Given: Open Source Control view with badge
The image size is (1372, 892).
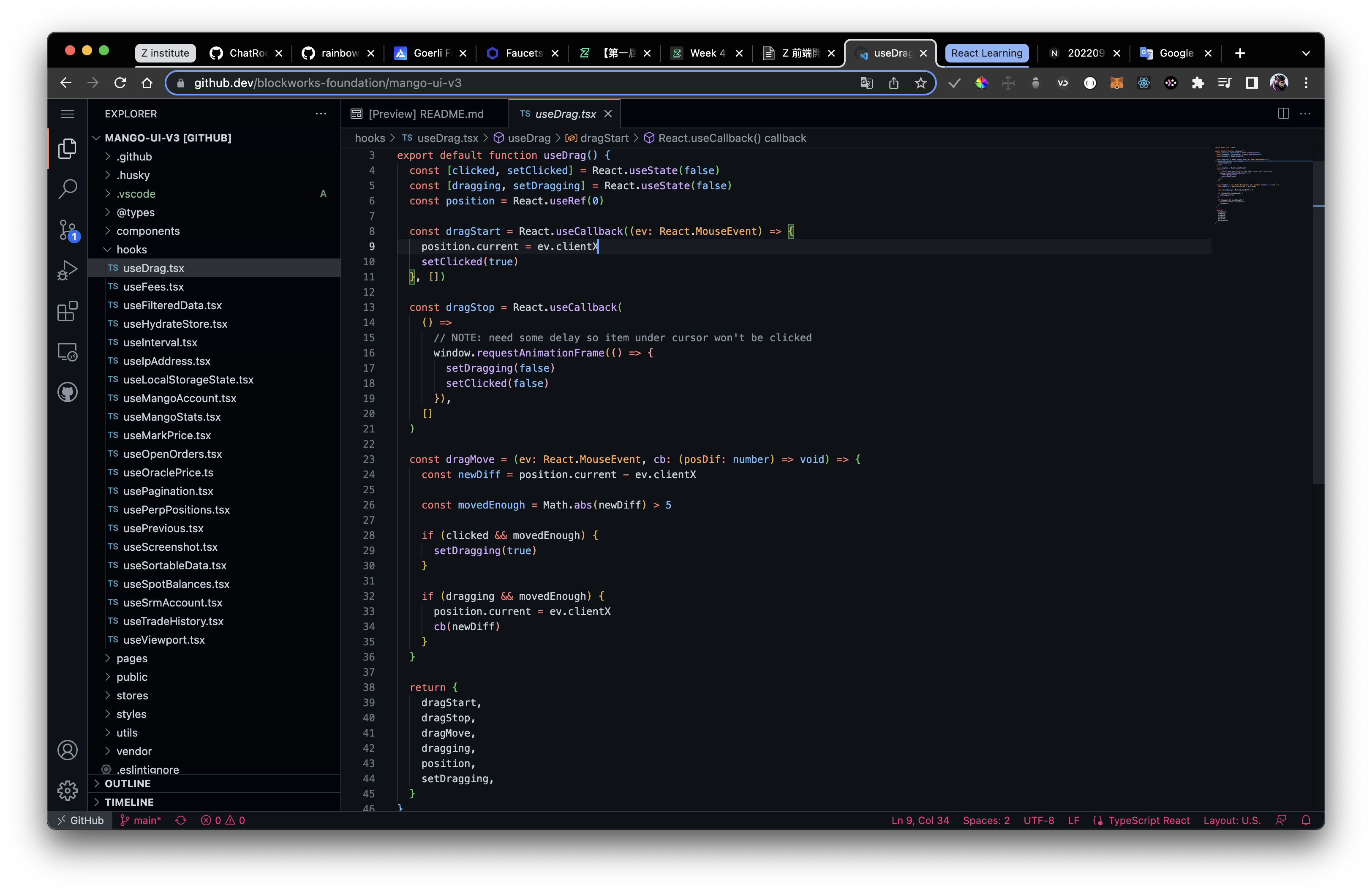Looking at the screenshot, I should click(68, 230).
